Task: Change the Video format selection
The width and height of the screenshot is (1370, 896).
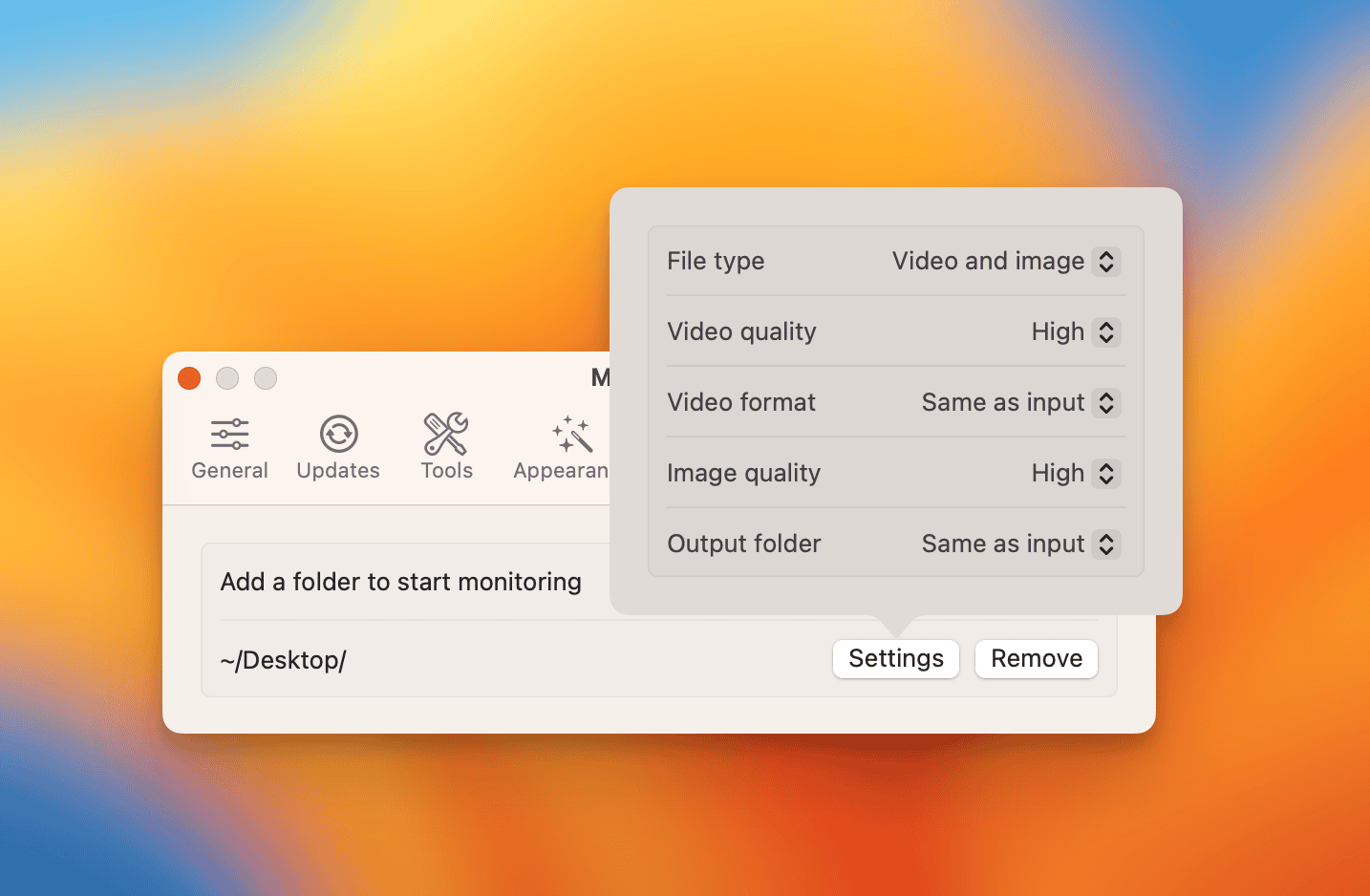Action: click(x=1105, y=403)
